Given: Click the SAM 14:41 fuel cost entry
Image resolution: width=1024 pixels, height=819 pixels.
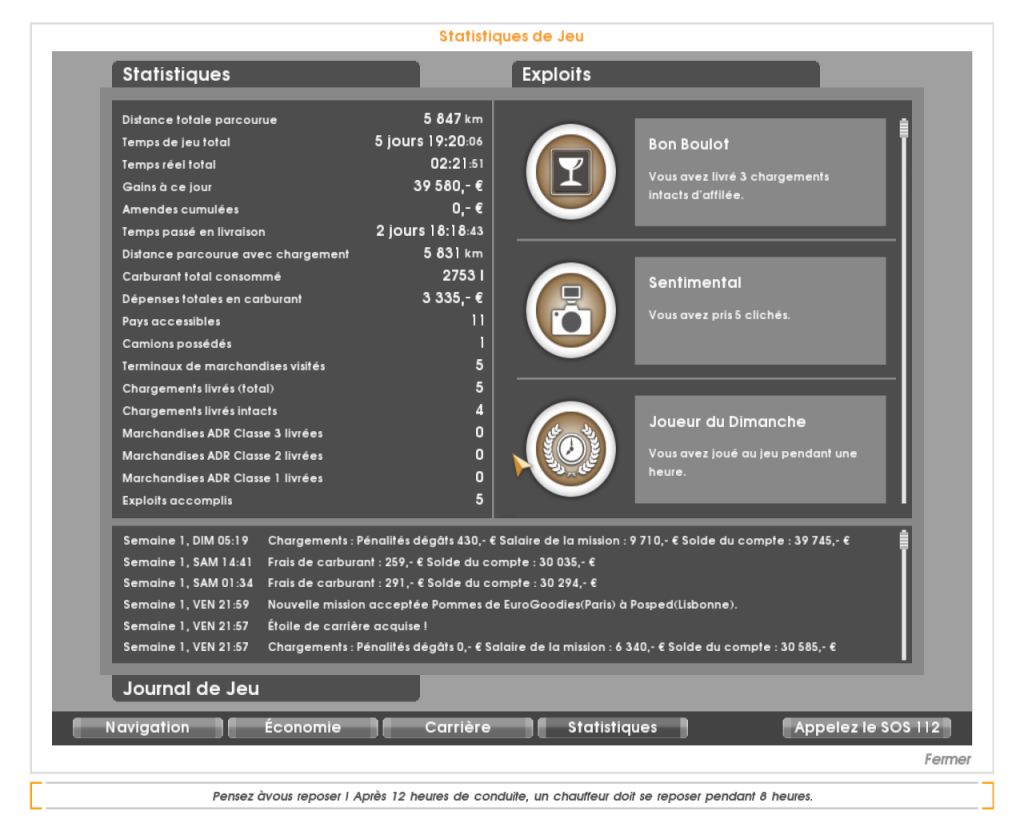Looking at the screenshot, I should [x=359, y=562].
